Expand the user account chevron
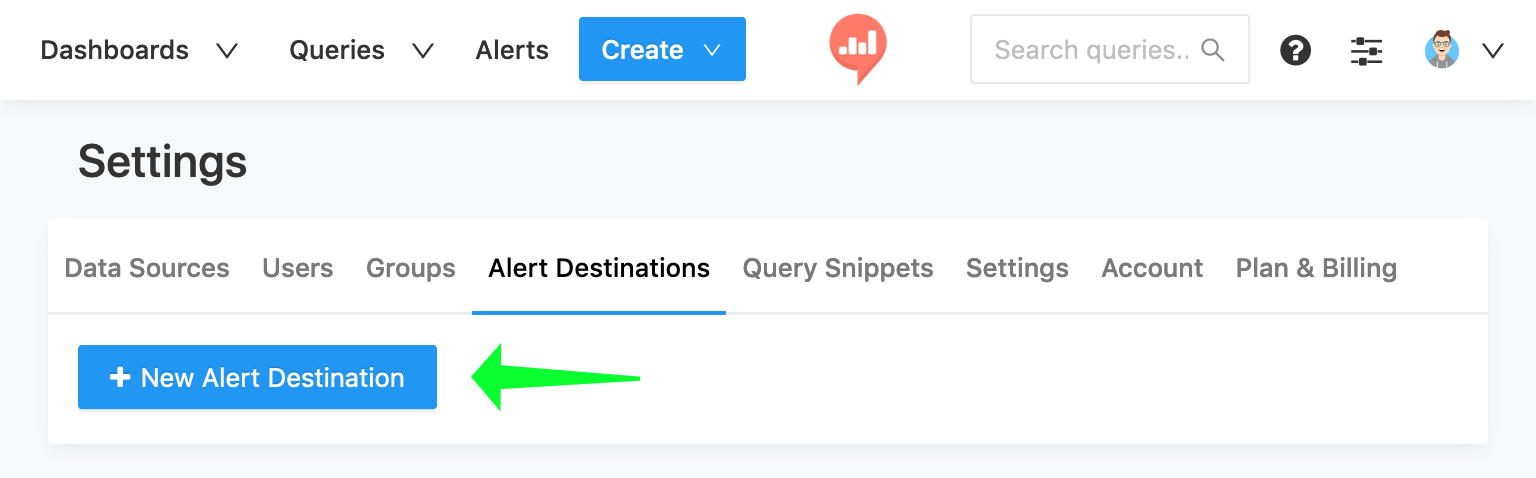The width and height of the screenshot is (1536, 478). (x=1493, y=50)
